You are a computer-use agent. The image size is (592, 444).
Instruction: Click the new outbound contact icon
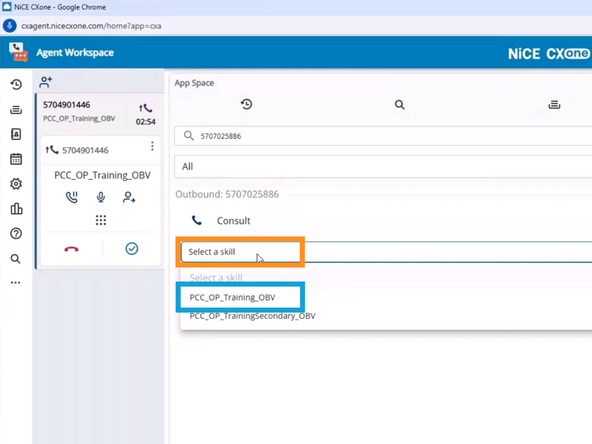coord(46,82)
